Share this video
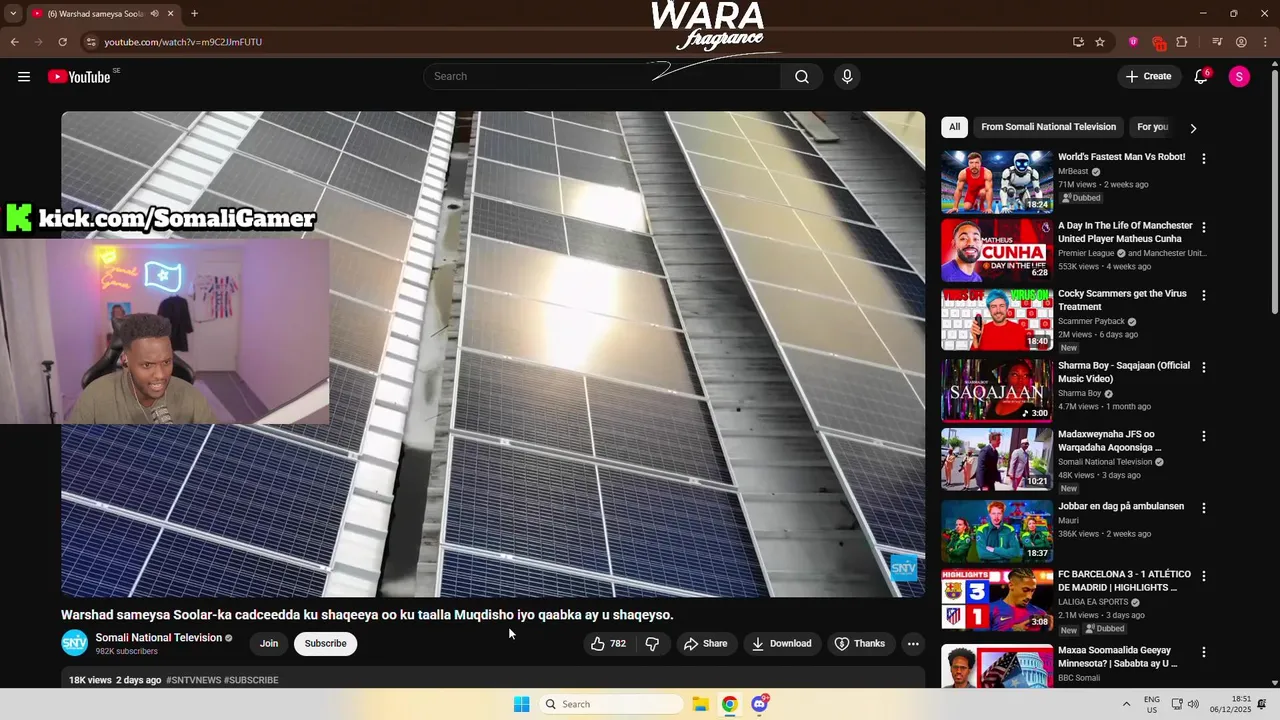Screen dimensions: 1280x720 point(705,643)
